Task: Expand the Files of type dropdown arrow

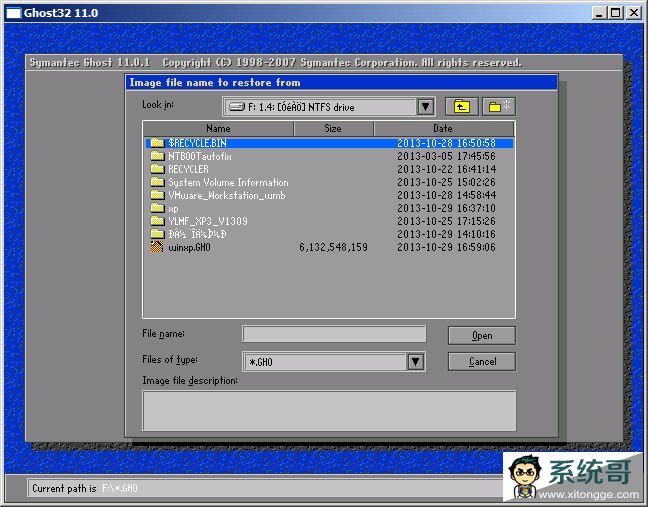Action: [x=416, y=362]
